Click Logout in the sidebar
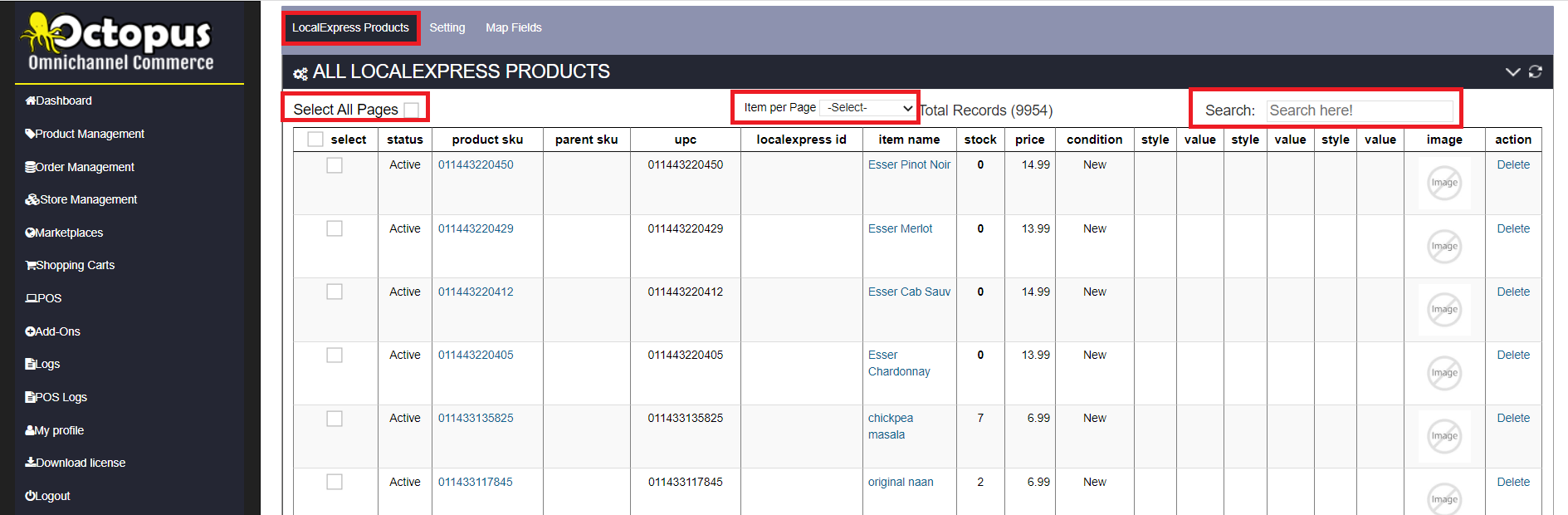1568x515 pixels. (x=47, y=496)
